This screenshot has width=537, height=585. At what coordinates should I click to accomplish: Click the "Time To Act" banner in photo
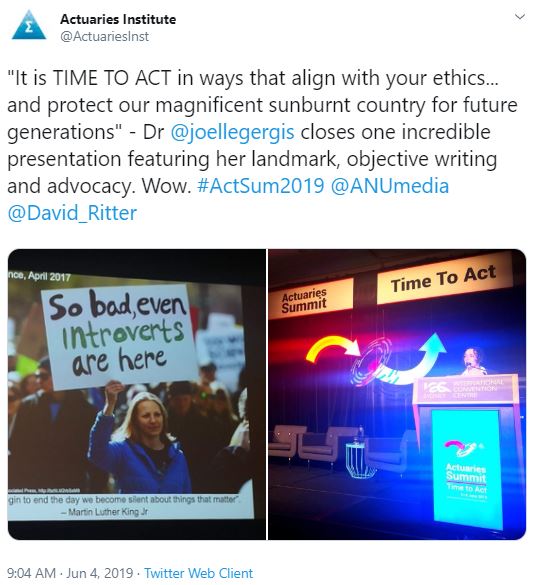coord(444,279)
